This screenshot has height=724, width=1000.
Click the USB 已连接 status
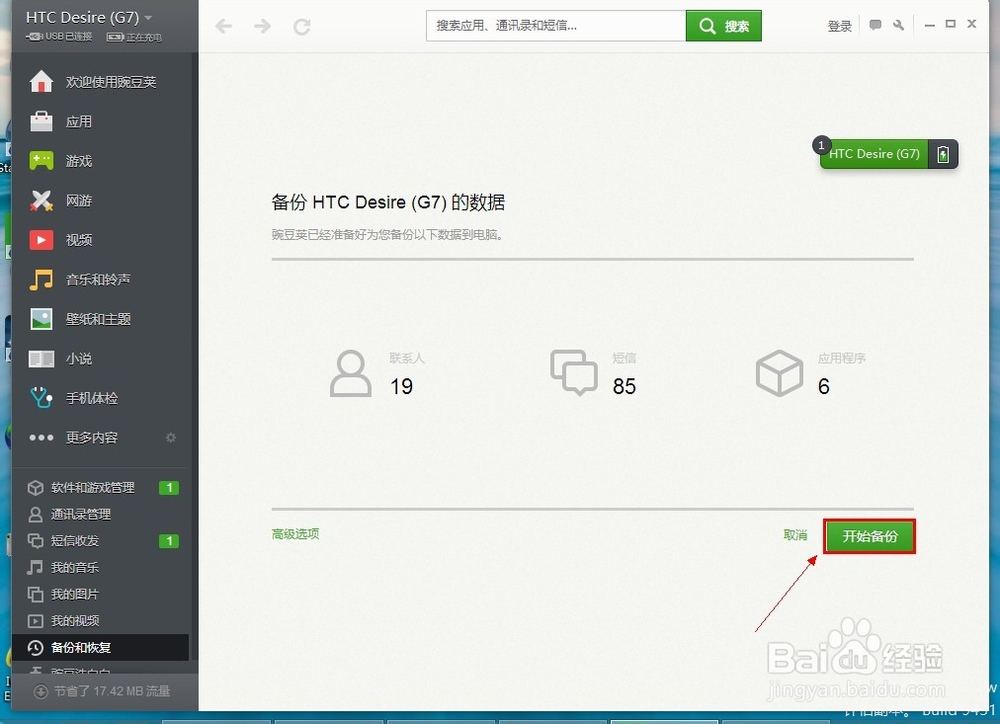pyautogui.click(x=59, y=37)
